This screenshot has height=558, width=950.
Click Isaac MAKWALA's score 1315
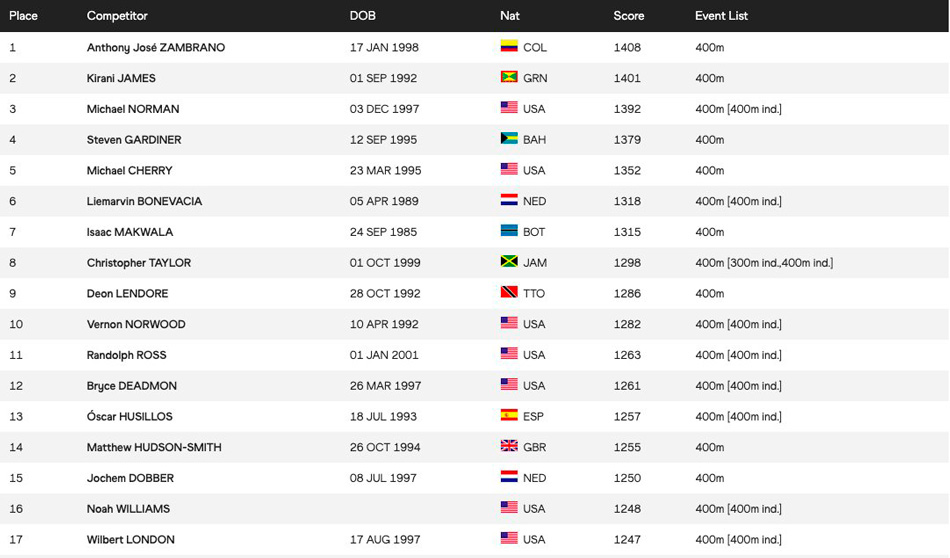point(627,232)
